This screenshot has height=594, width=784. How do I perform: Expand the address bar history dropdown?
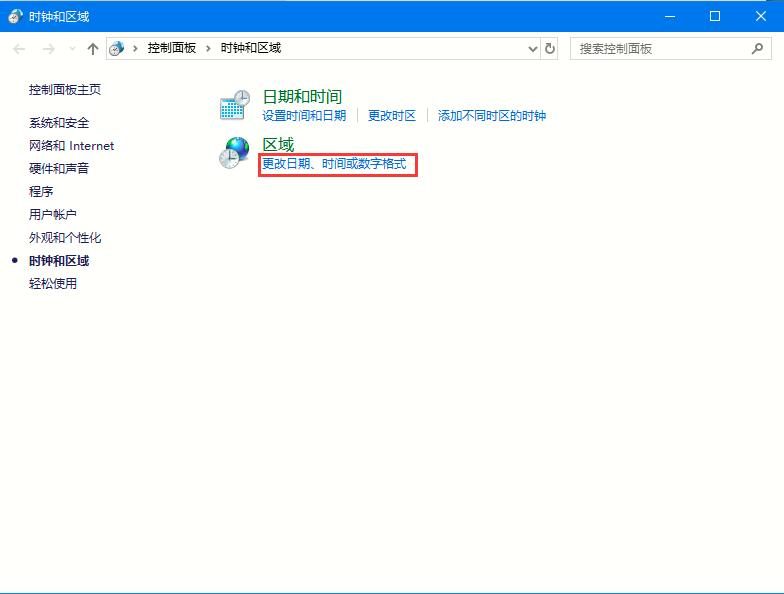pos(532,48)
